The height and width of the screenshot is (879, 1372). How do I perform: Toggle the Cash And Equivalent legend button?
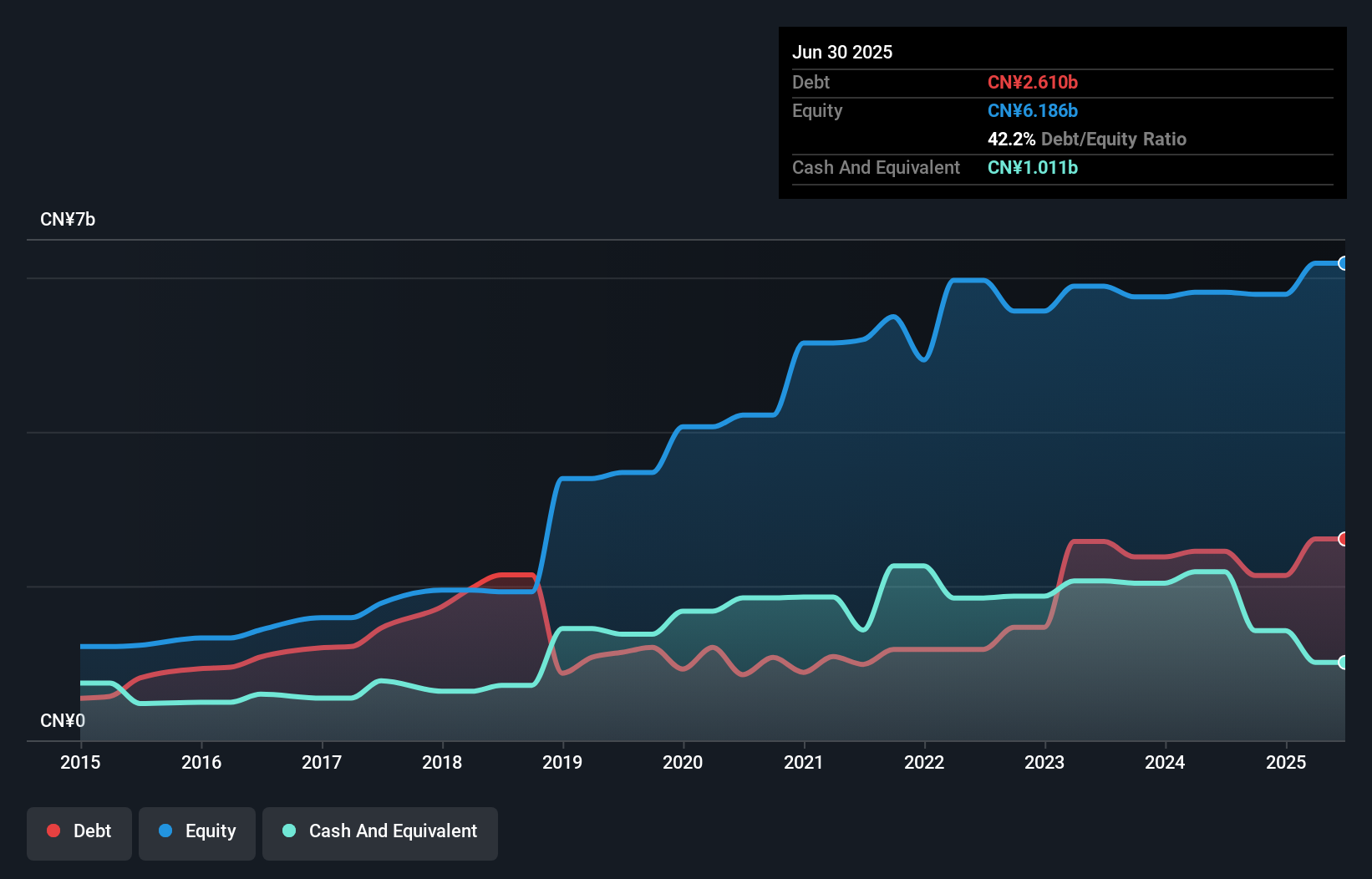pos(380,832)
